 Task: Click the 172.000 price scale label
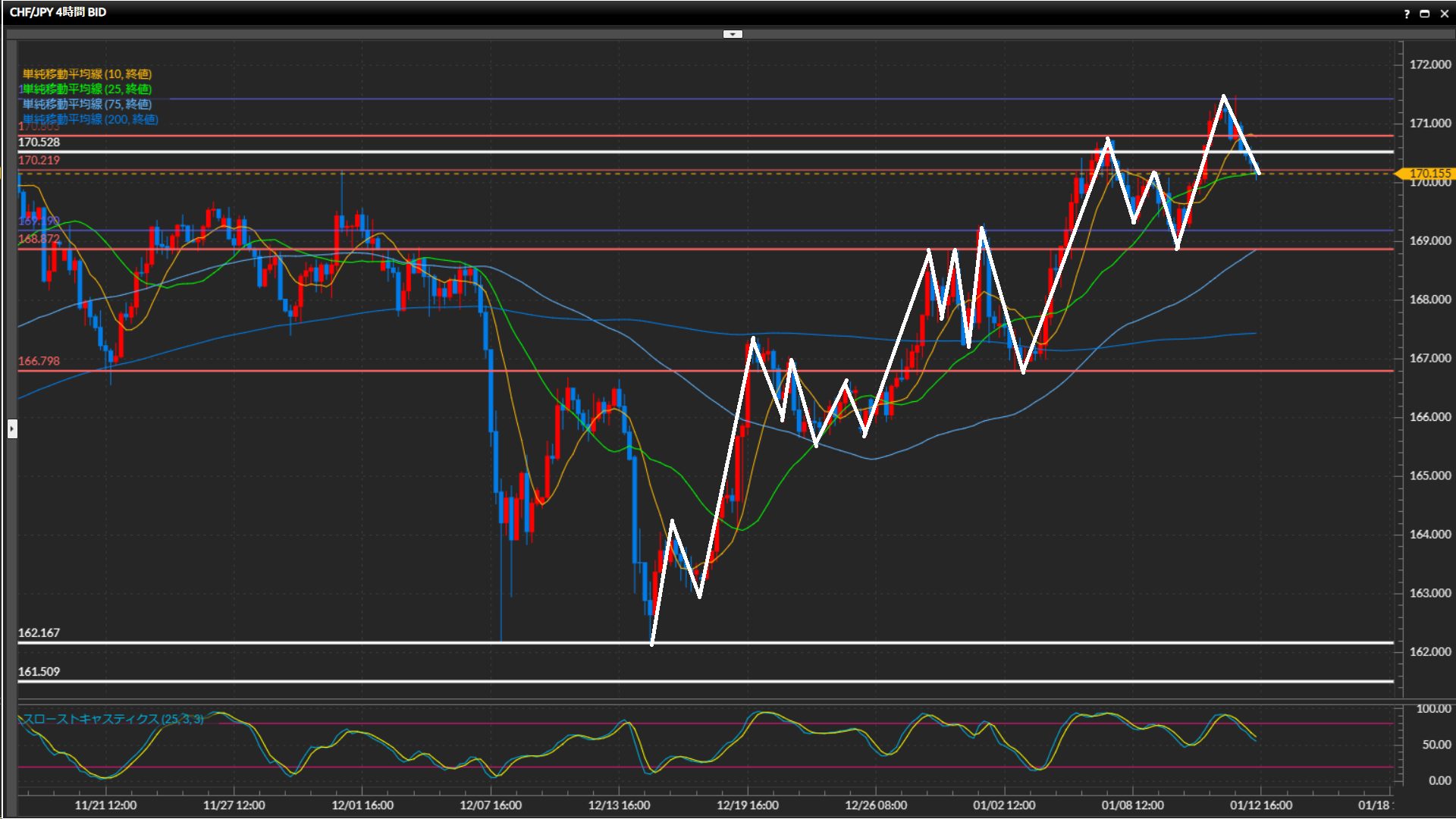coord(1429,64)
